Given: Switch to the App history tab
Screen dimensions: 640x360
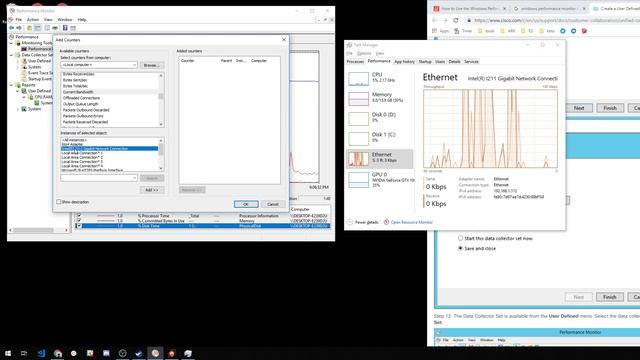Looking at the screenshot, I should tap(404, 62).
